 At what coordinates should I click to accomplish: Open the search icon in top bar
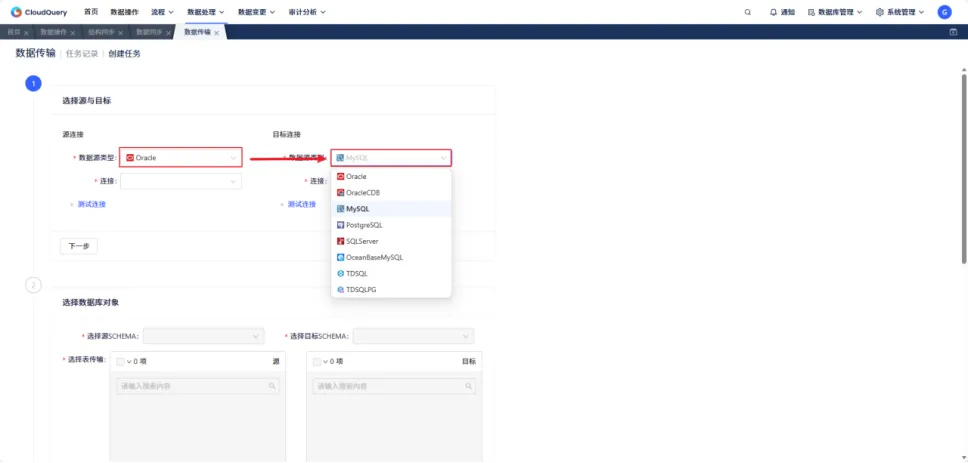tap(748, 12)
